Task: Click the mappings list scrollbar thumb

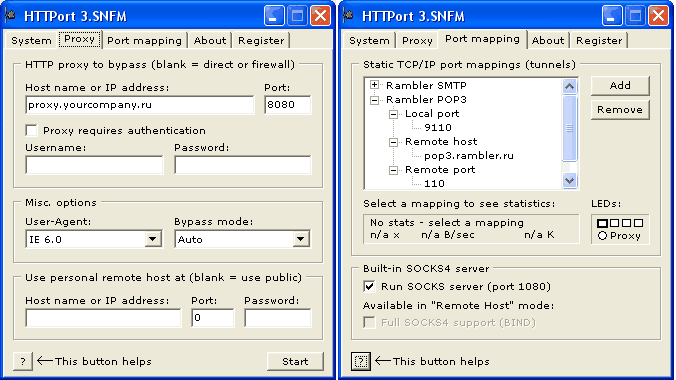Action: (569, 128)
